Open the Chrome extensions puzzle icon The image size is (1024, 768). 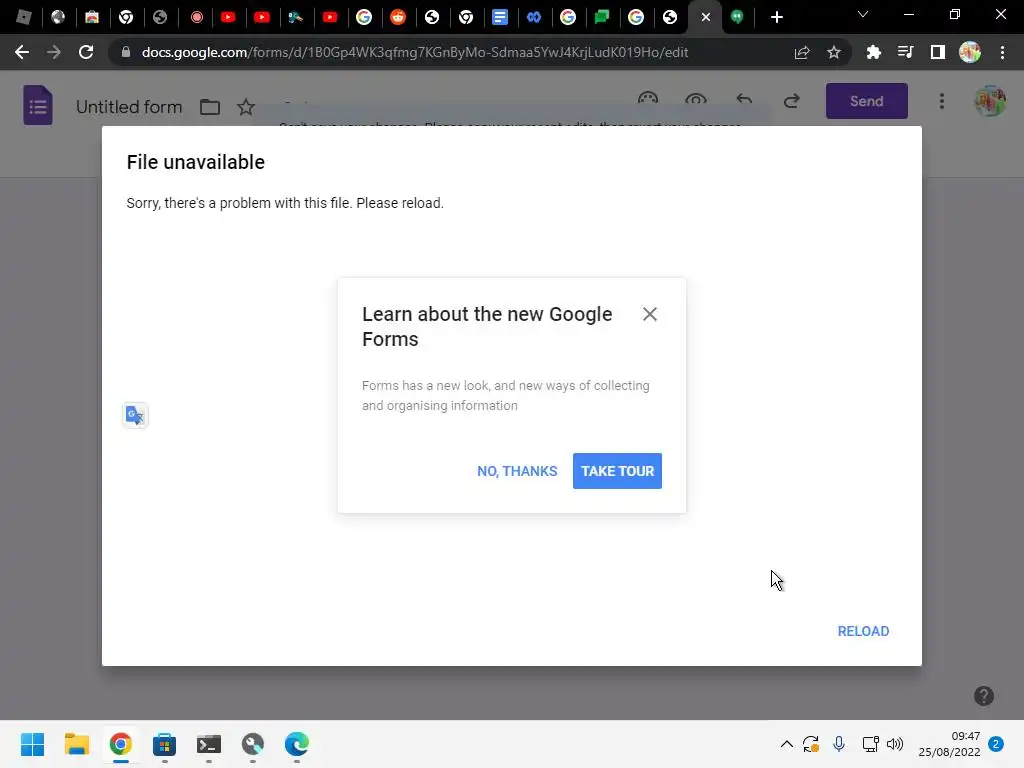pyautogui.click(x=873, y=52)
